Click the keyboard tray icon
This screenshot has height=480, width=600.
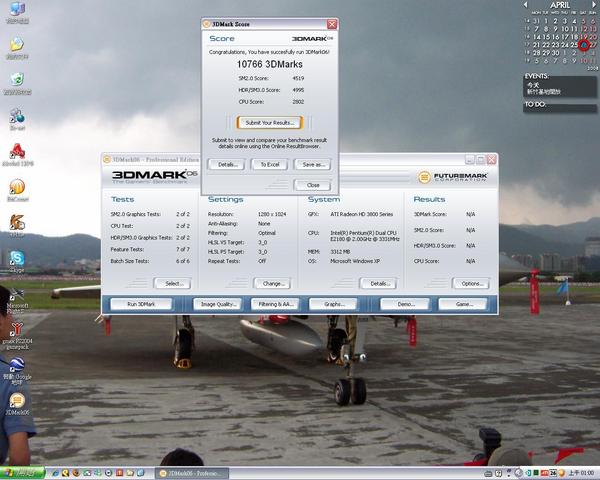(488, 474)
